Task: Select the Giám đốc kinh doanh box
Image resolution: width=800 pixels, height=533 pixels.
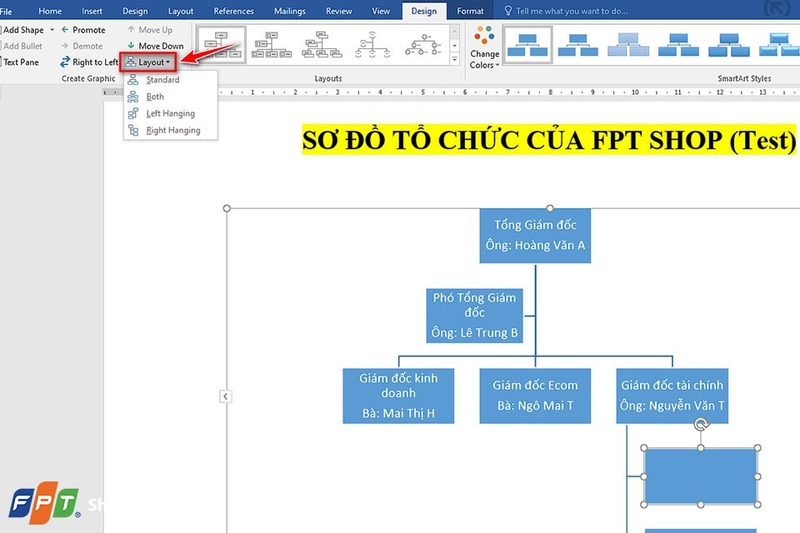Action: click(x=398, y=396)
